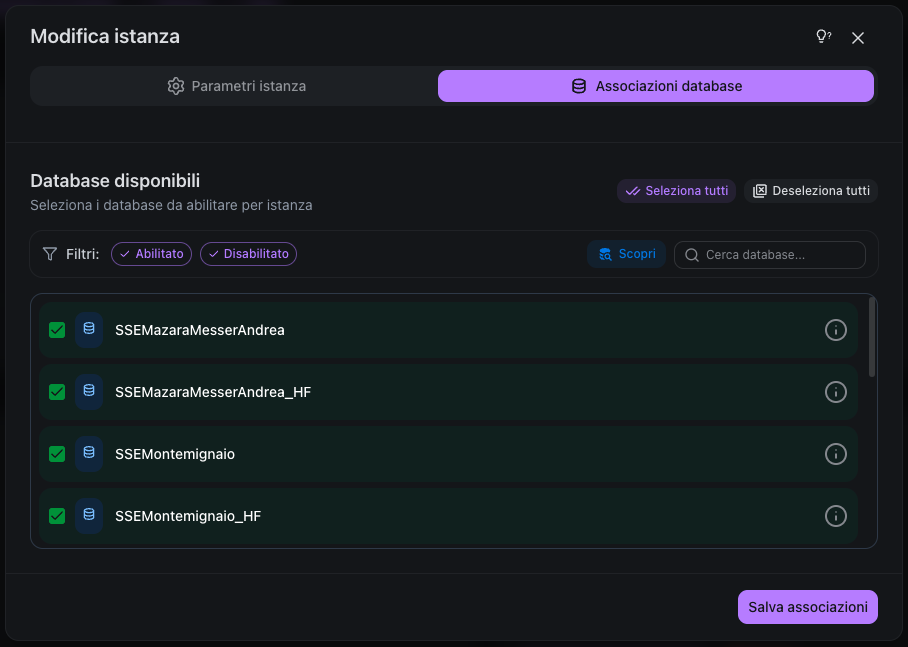Image resolution: width=908 pixels, height=647 pixels.
Task: Focus the Cerca database search field
Action: click(770, 255)
